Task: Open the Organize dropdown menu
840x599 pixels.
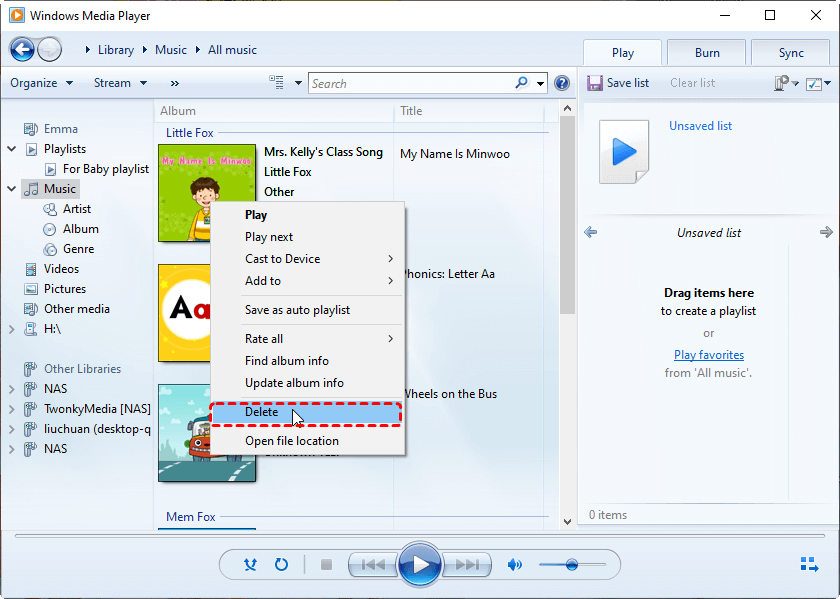Action: [x=41, y=83]
